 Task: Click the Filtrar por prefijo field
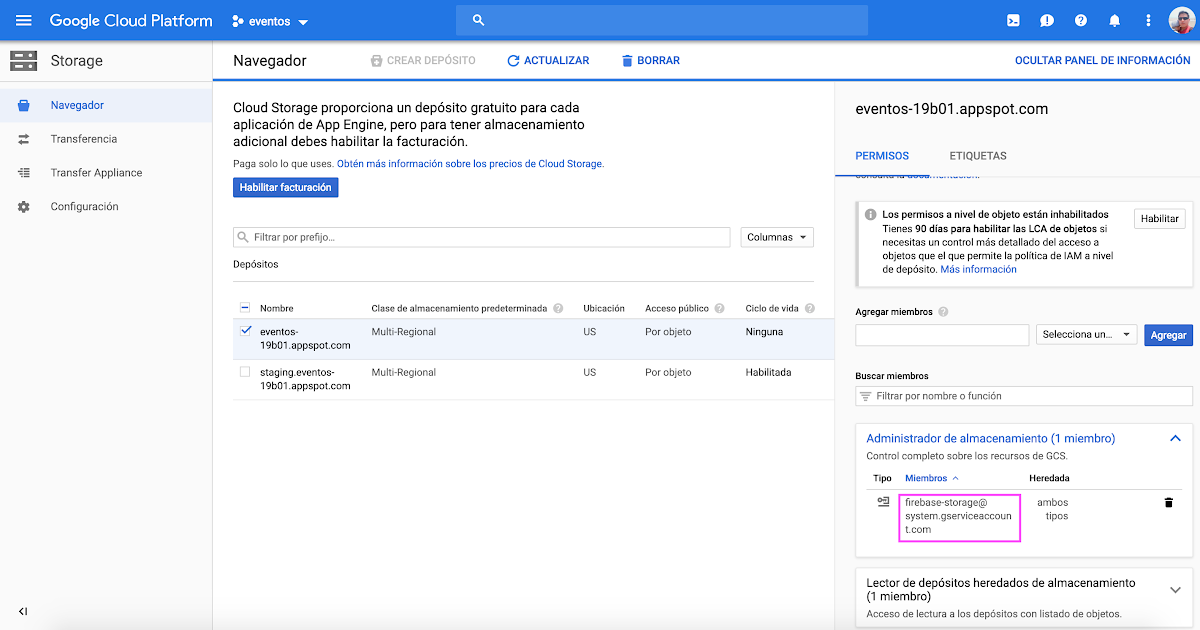(x=482, y=237)
